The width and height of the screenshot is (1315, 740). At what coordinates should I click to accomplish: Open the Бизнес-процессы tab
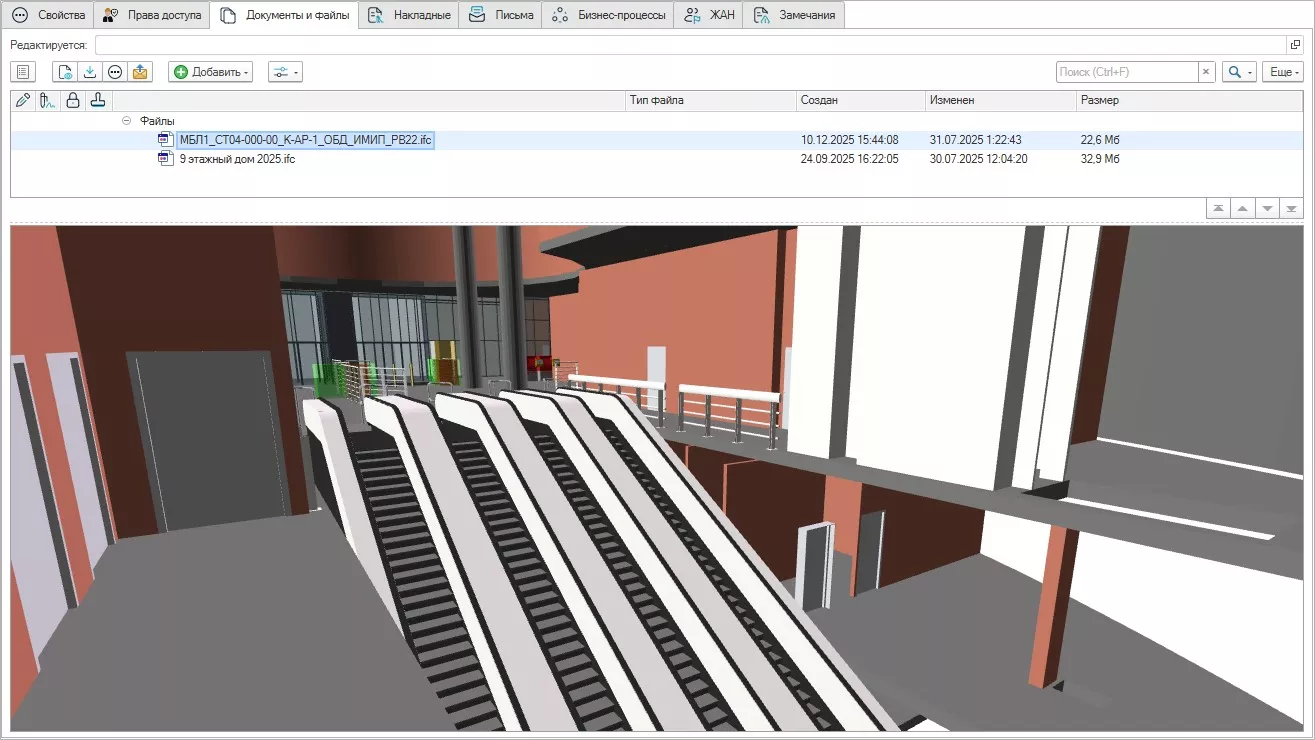pos(609,15)
